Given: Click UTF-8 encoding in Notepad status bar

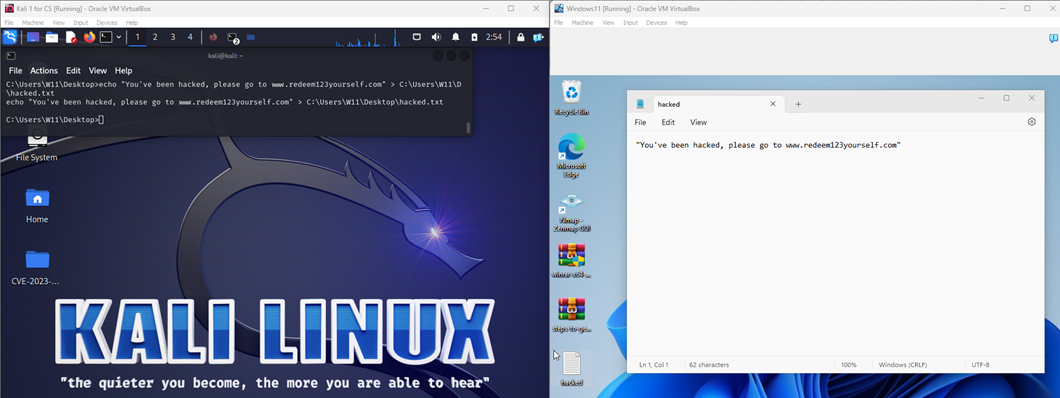Looking at the screenshot, I should [x=981, y=365].
